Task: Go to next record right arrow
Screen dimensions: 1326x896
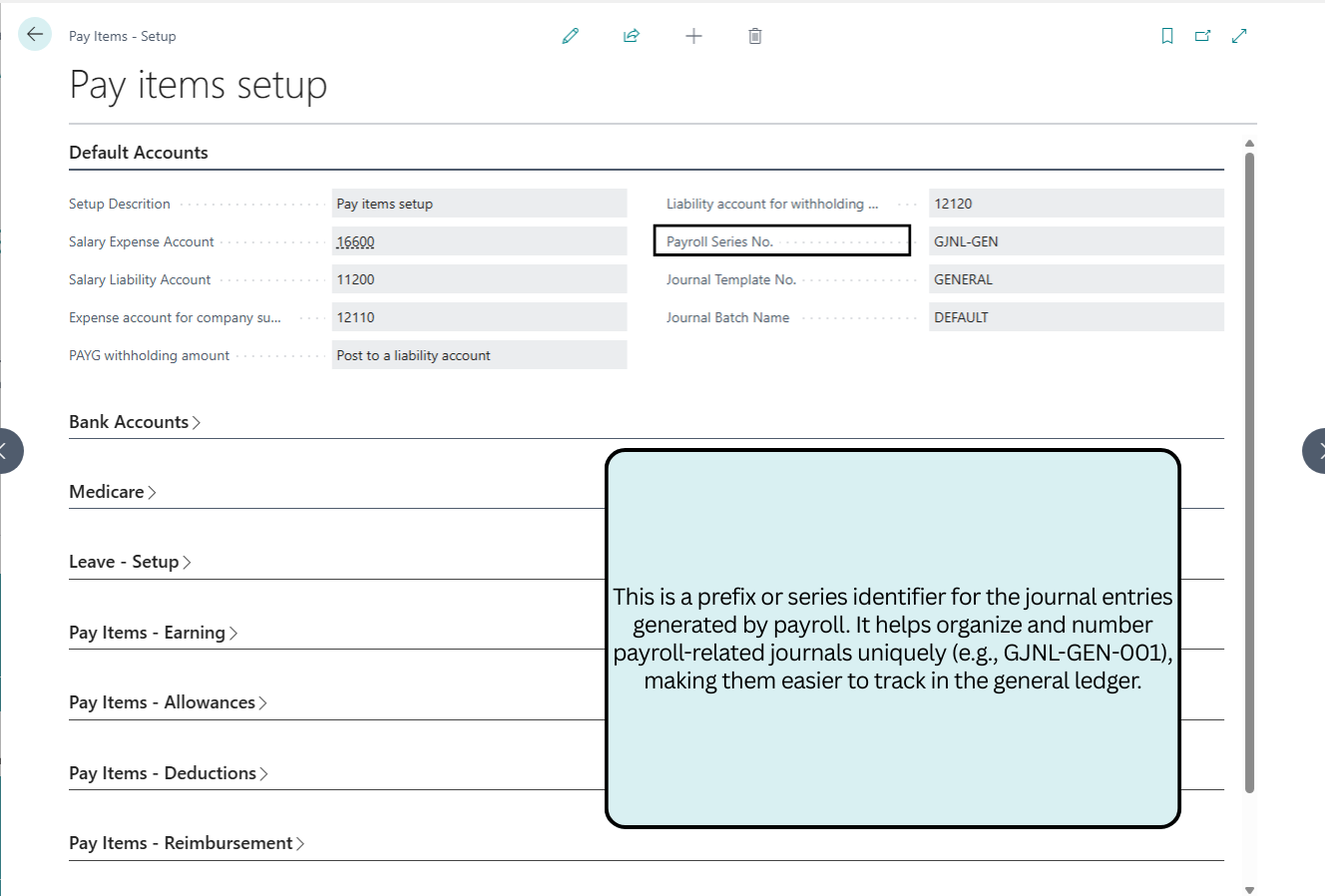Action: click(x=1315, y=451)
